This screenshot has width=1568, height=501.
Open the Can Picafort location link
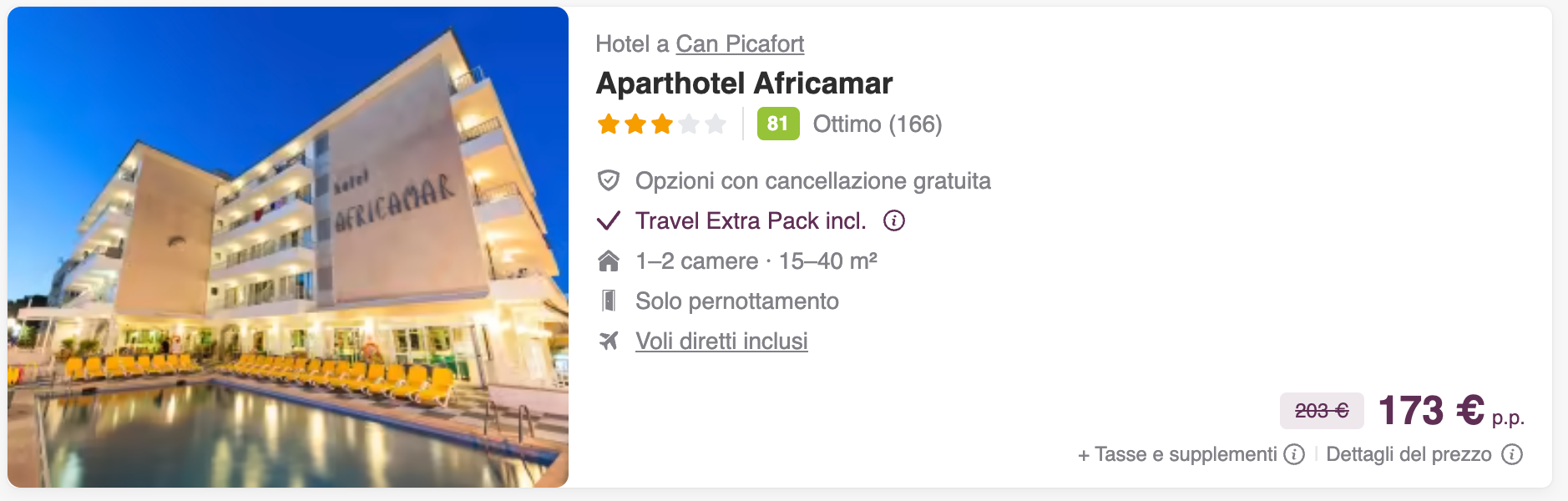(x=739, y=43)
